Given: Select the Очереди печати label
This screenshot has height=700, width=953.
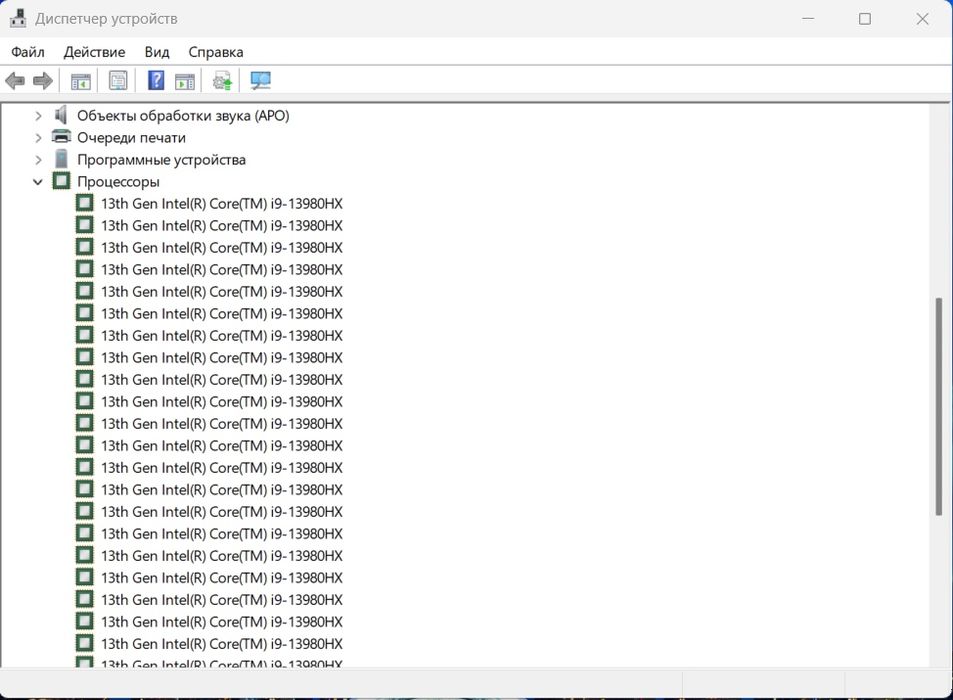Looking at the screenshot, I should 131,138.
